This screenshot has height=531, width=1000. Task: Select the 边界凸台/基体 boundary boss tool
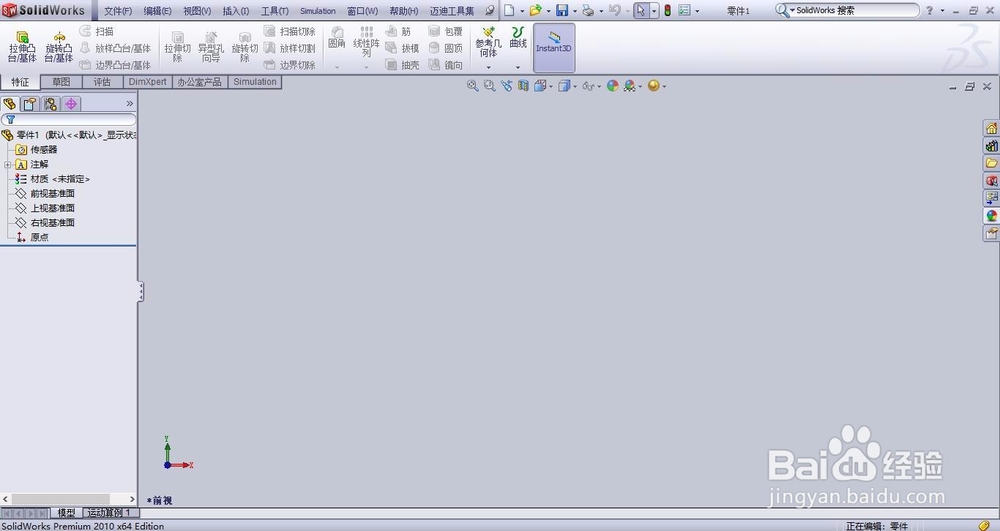pos(115,65)
